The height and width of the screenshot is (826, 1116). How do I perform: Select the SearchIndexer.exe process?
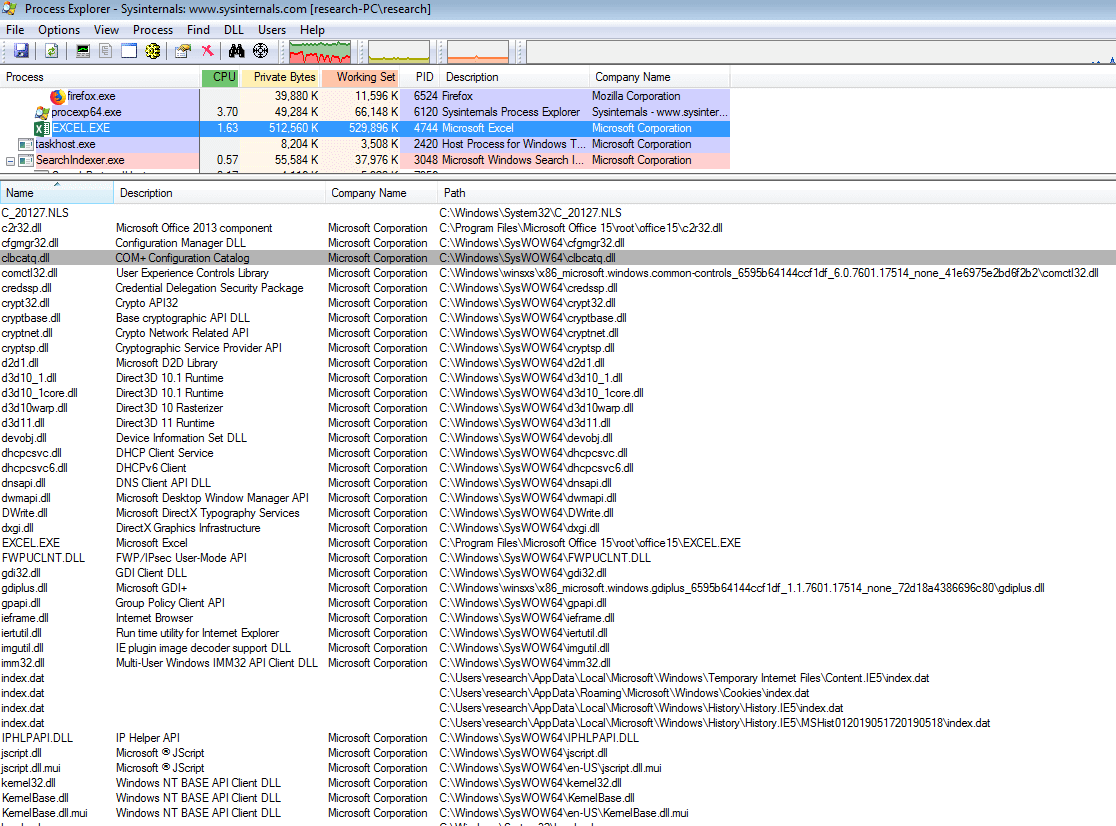coord(365,160)
